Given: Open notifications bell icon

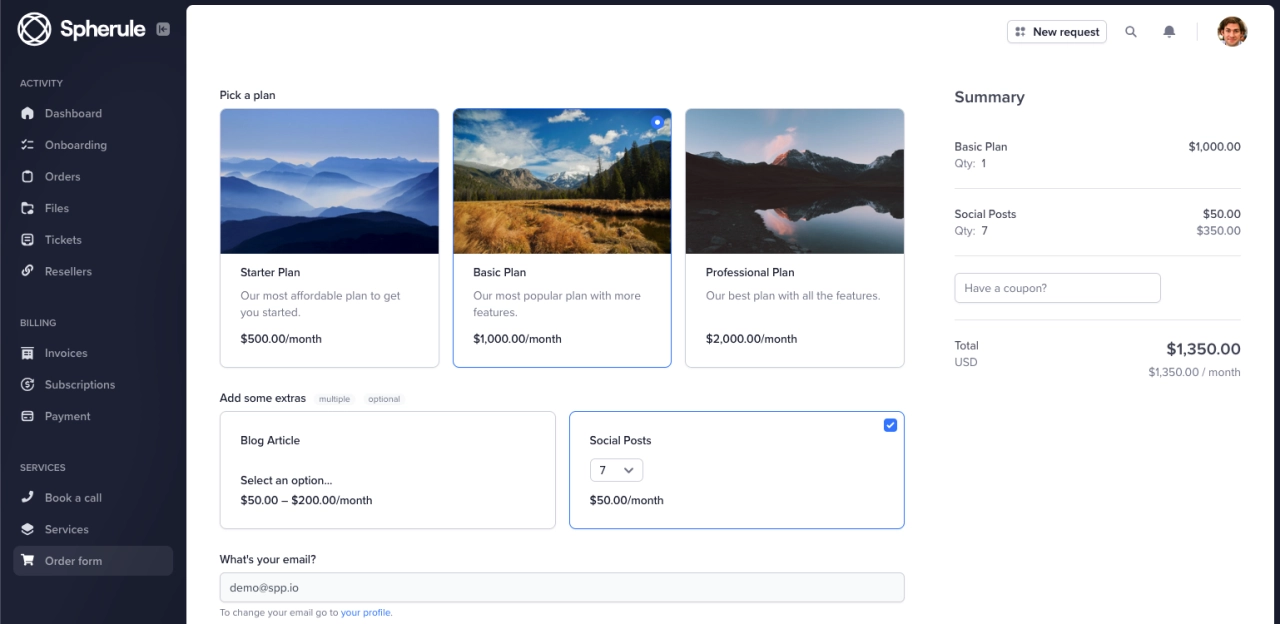Looking at the screenshot, I should [1169, 32].
